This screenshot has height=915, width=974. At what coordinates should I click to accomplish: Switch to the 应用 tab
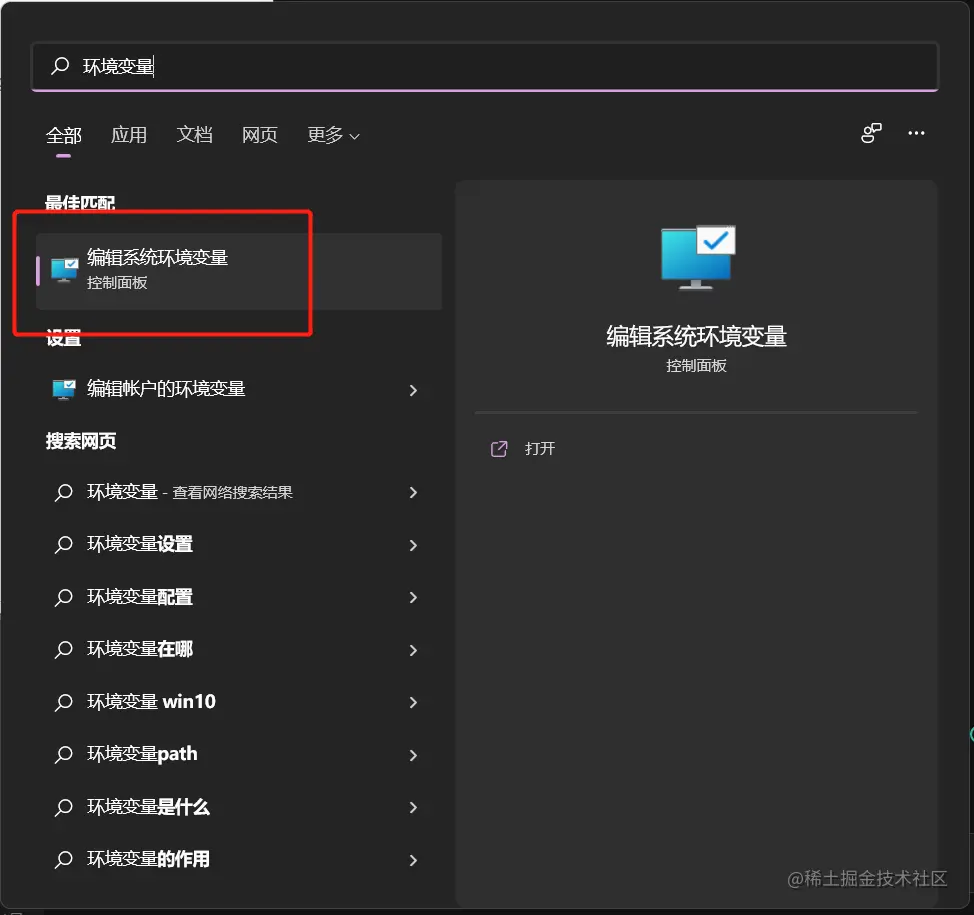129,135
